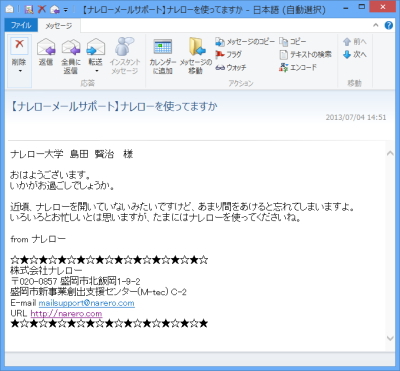Click the scrollbar up arrow
The width and height of the screenshot is (400, 371).
(390, 153)
